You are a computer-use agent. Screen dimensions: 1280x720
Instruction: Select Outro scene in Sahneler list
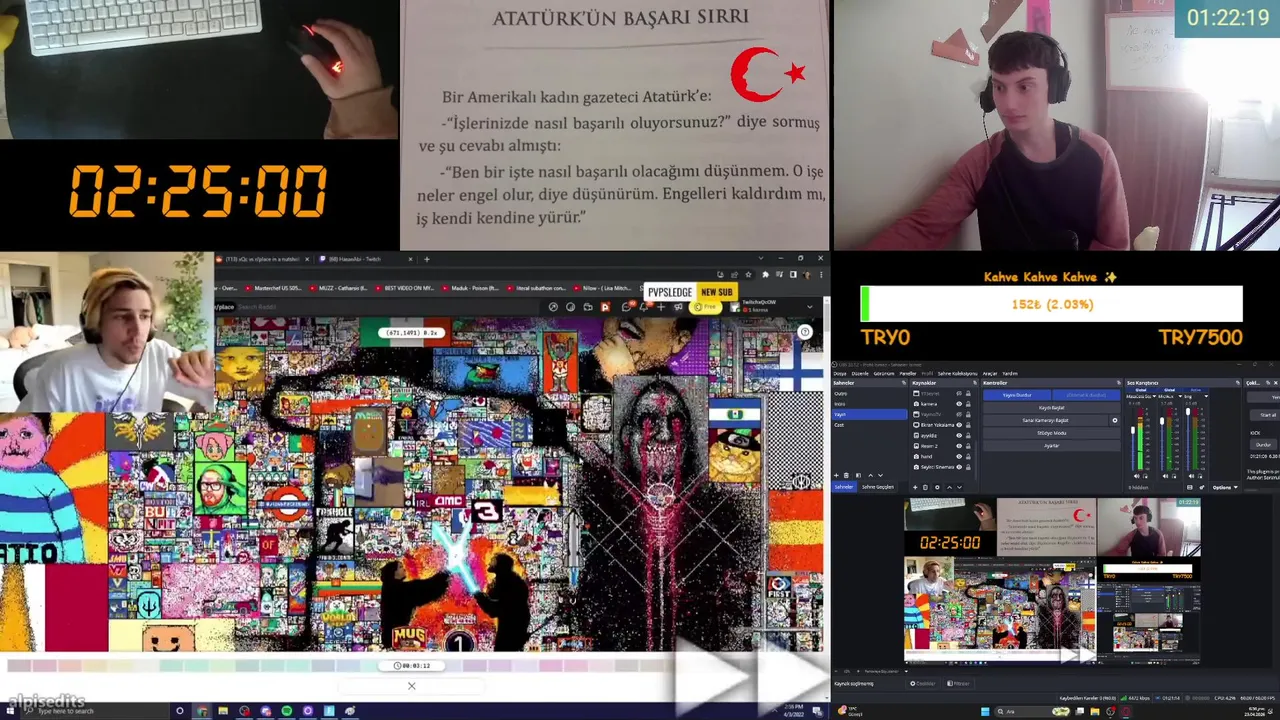coord(869,393)
